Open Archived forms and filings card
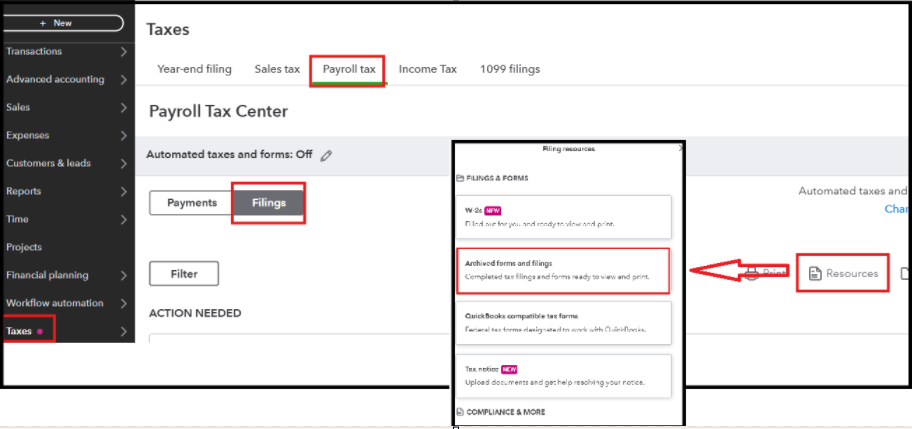This screenshot has width=912, height=429. click(562, 270)
